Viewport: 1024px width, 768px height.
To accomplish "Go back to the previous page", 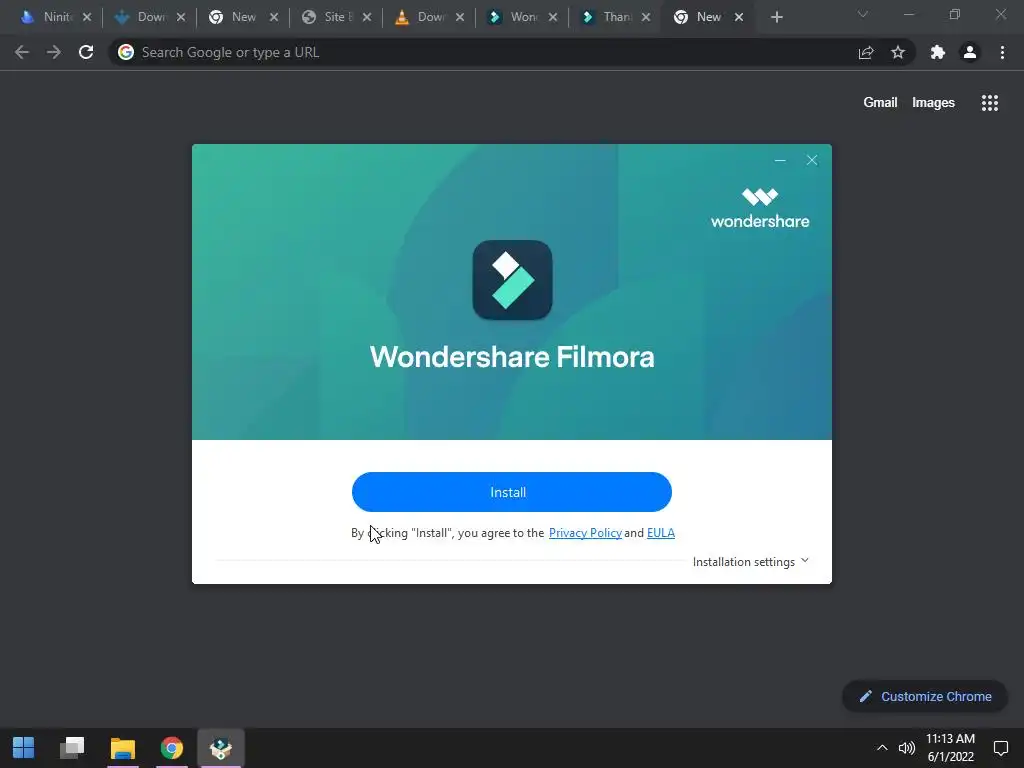I will (22, 52).
